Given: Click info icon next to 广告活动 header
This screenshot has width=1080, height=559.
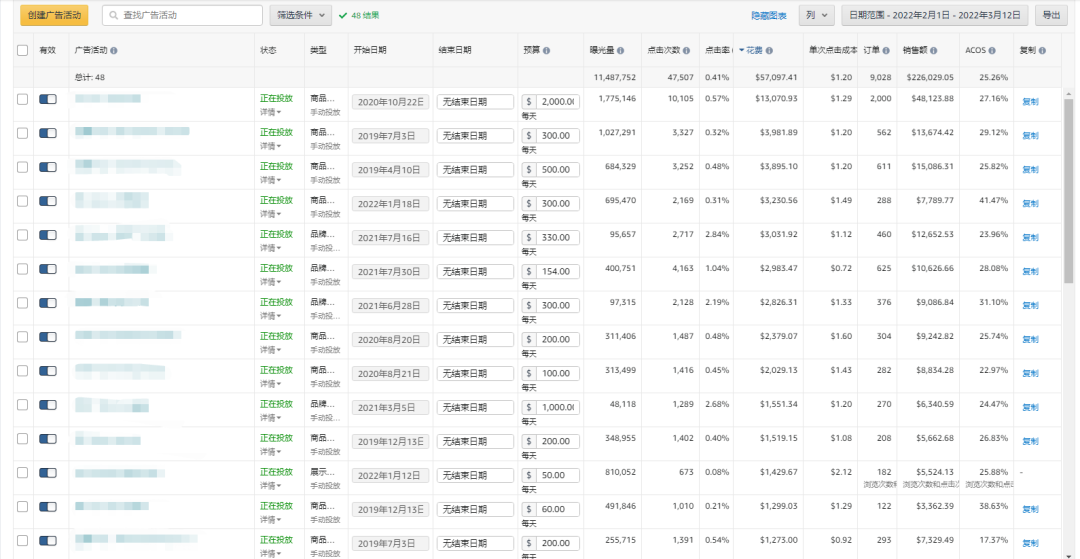Looking at the screenshot, I should (113, 51).
